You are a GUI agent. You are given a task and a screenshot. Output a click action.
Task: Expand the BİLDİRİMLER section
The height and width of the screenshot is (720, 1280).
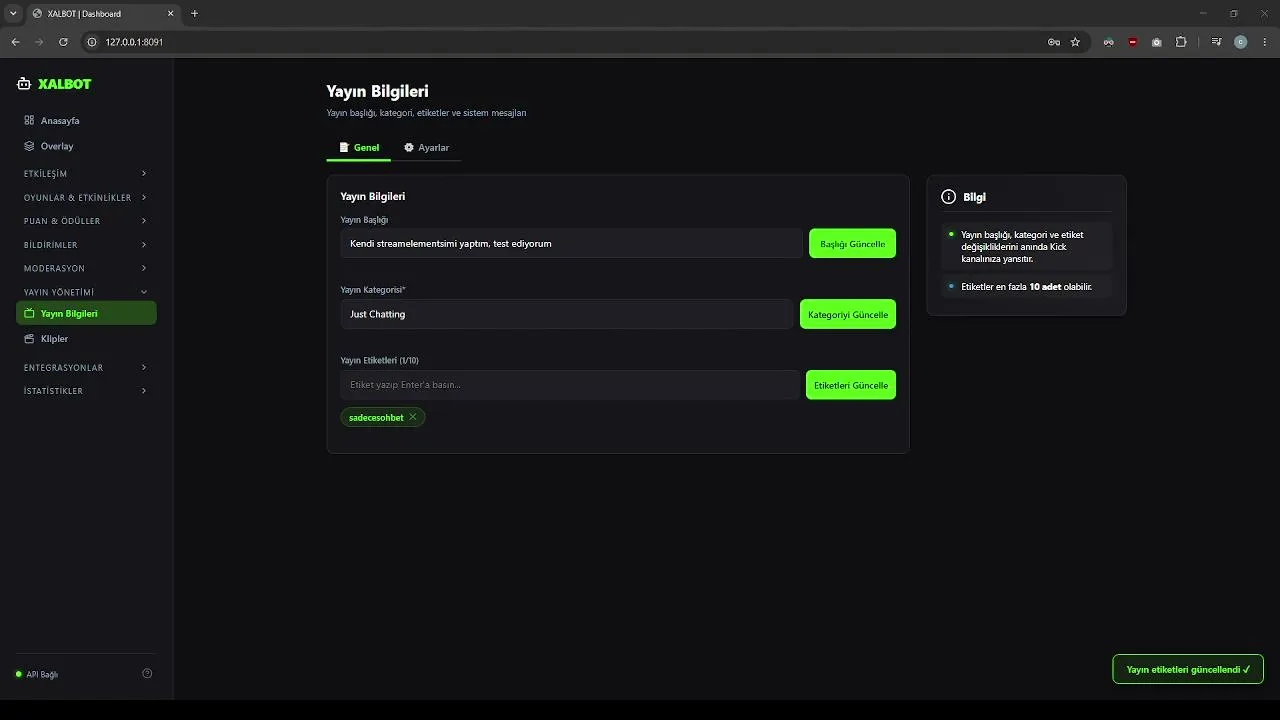tap(86, 245)
